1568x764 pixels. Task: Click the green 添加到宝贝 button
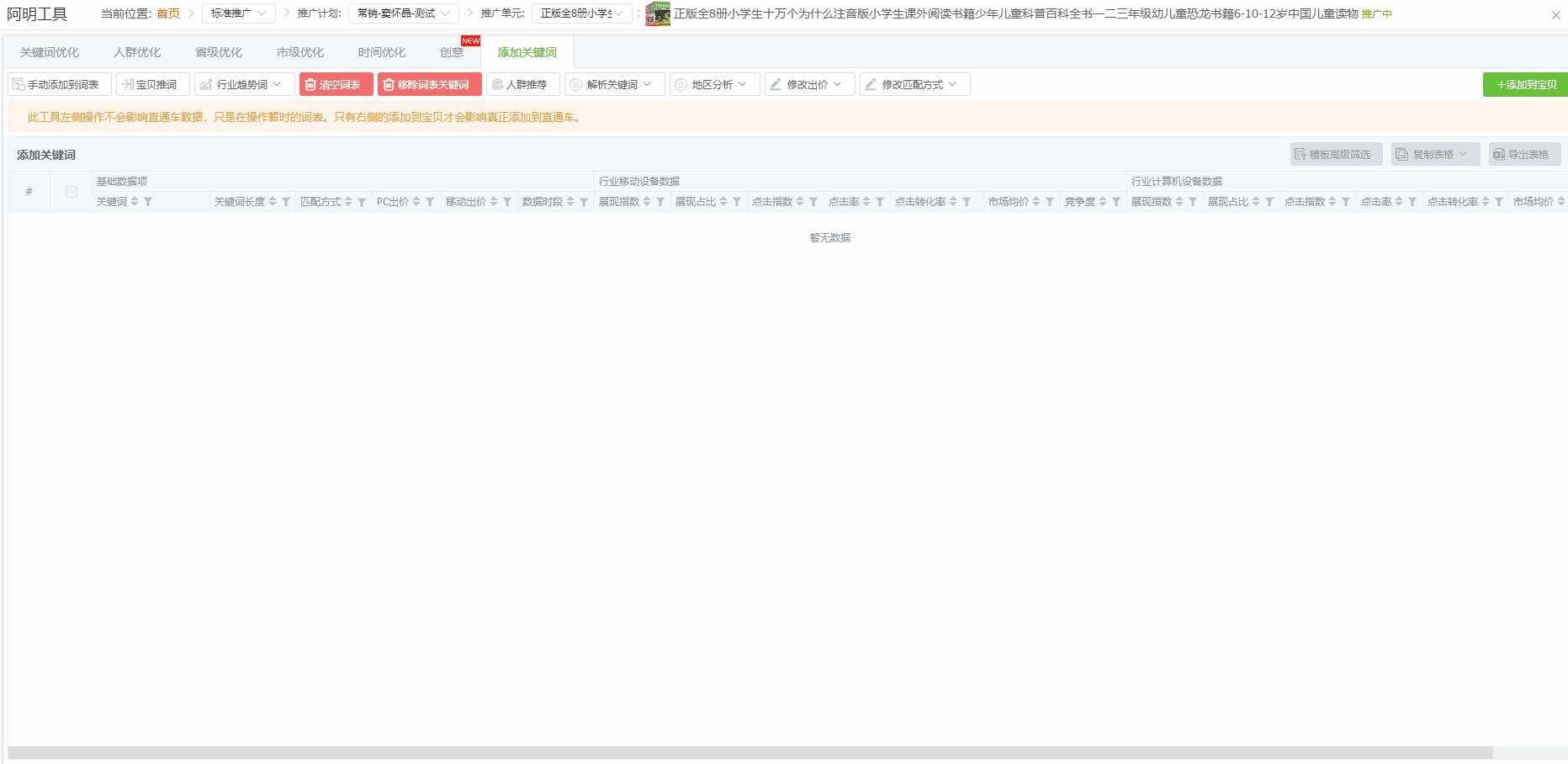click(1525, 84)
